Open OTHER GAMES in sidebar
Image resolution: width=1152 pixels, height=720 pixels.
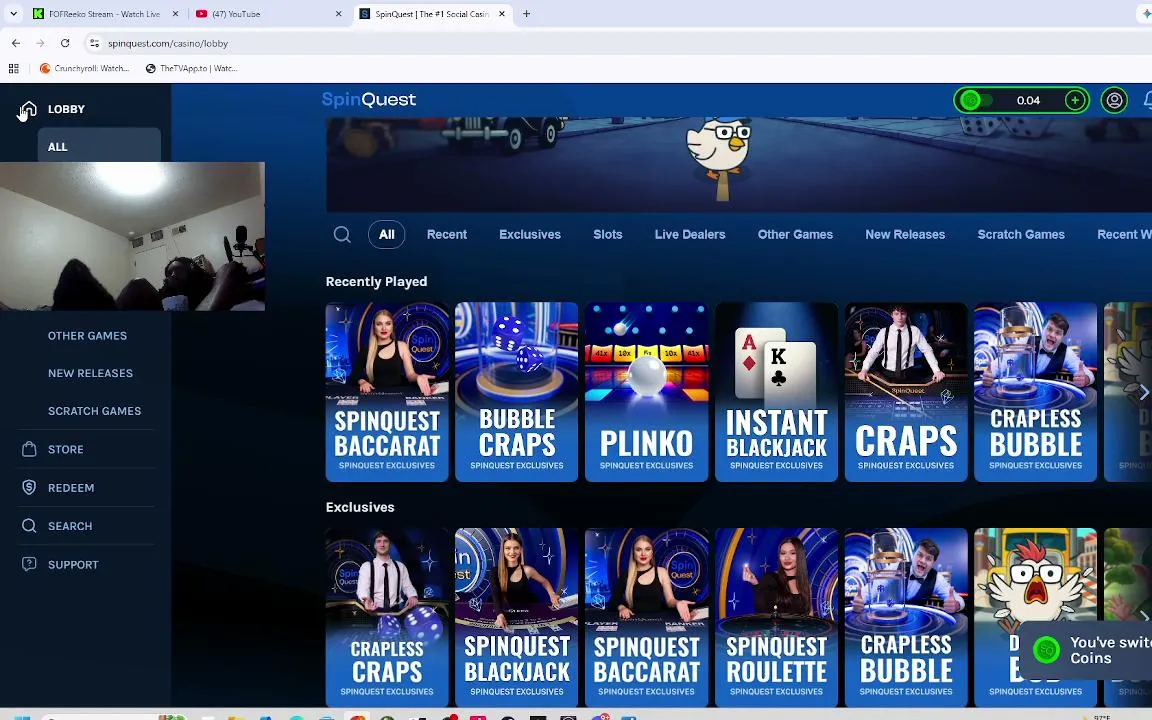point(87,336)
